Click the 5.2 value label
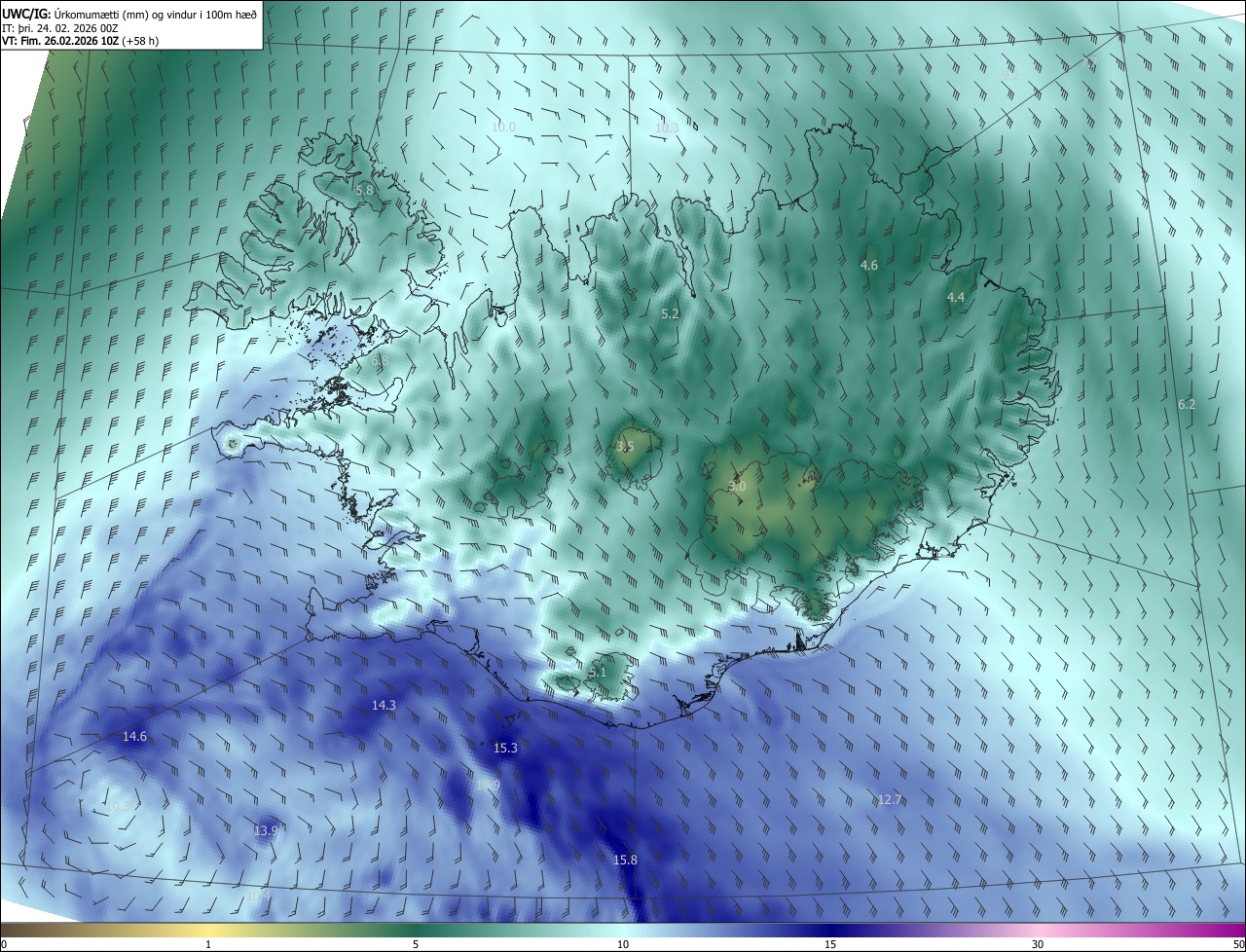This screenshot has height=952, width=1246. [x=670, y=314]
